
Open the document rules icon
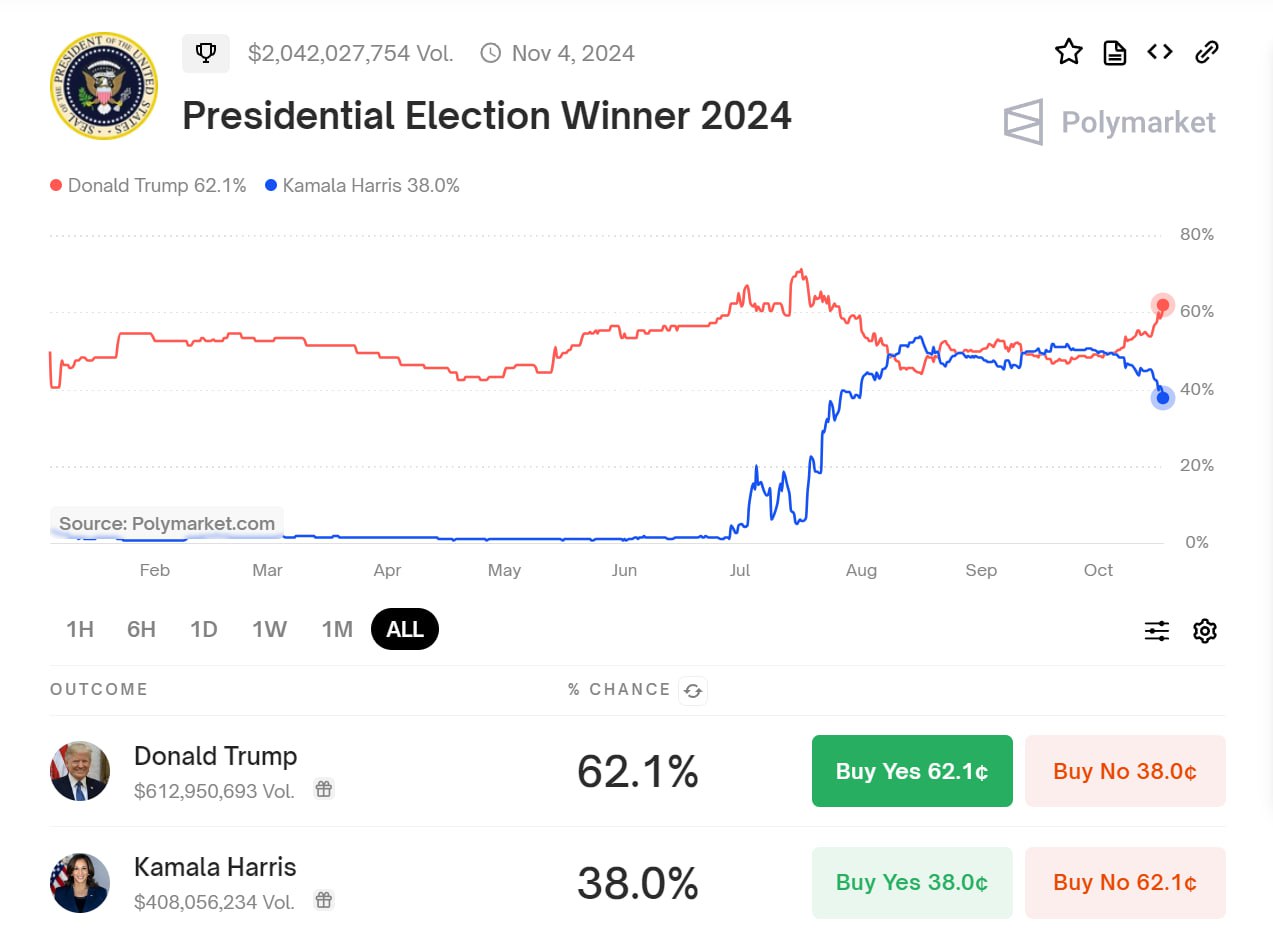pos(1115,52)
